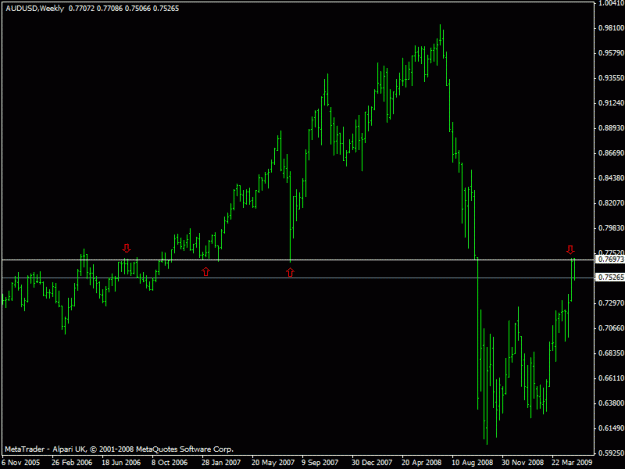Click the 0.66110 price axis label
The image size is (625, 469).
(x=611, y=378)
